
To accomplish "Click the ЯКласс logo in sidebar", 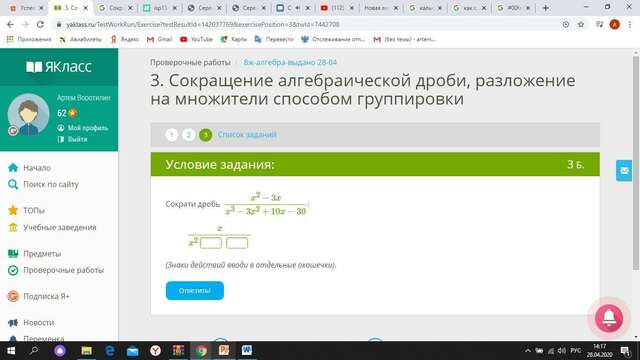I will click(x=59, y=67).
